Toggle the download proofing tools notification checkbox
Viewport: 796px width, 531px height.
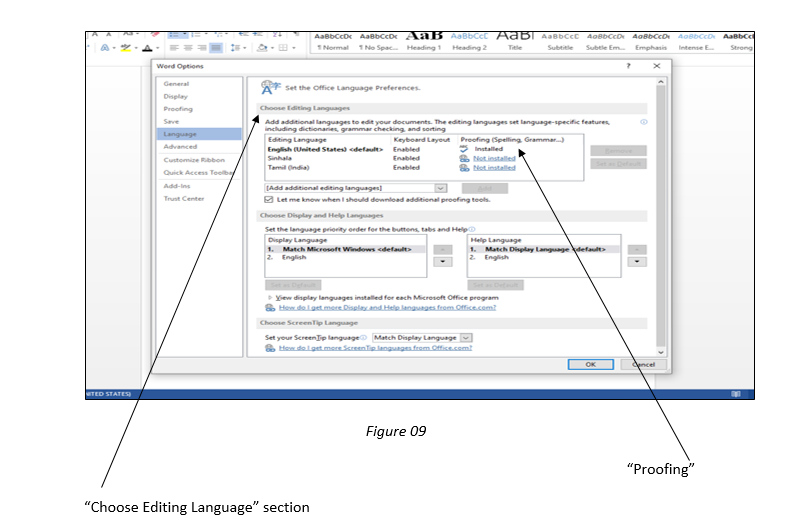click(x=269, y=200)
